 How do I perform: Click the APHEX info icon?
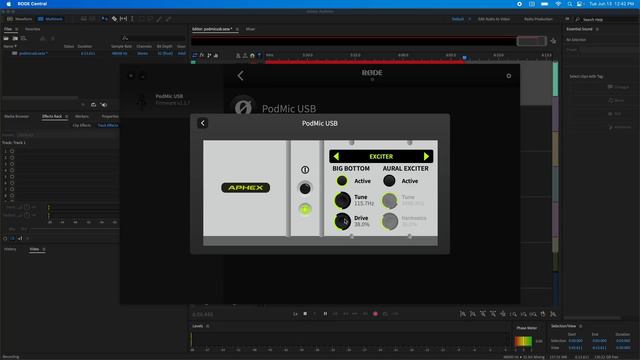tap(305, 169)
